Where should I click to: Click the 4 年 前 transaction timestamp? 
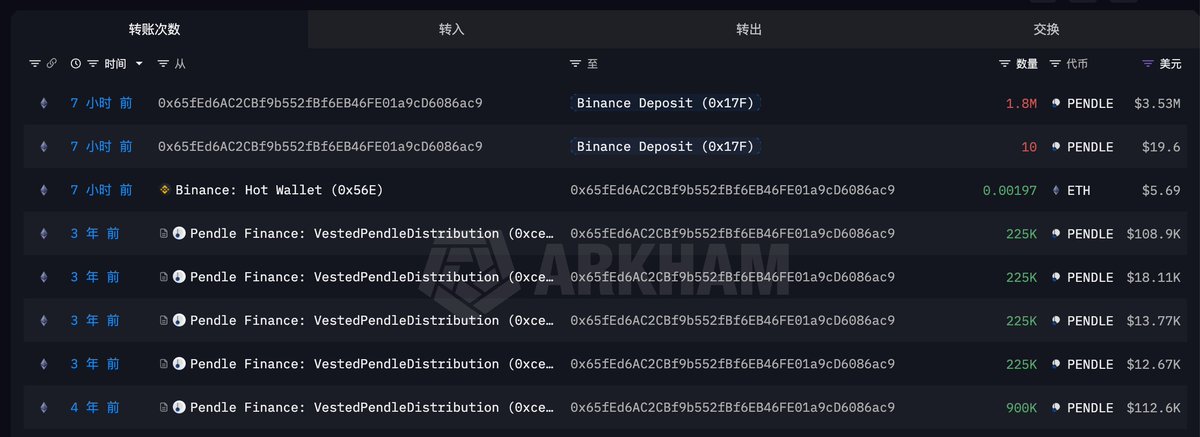pos(94,408)
